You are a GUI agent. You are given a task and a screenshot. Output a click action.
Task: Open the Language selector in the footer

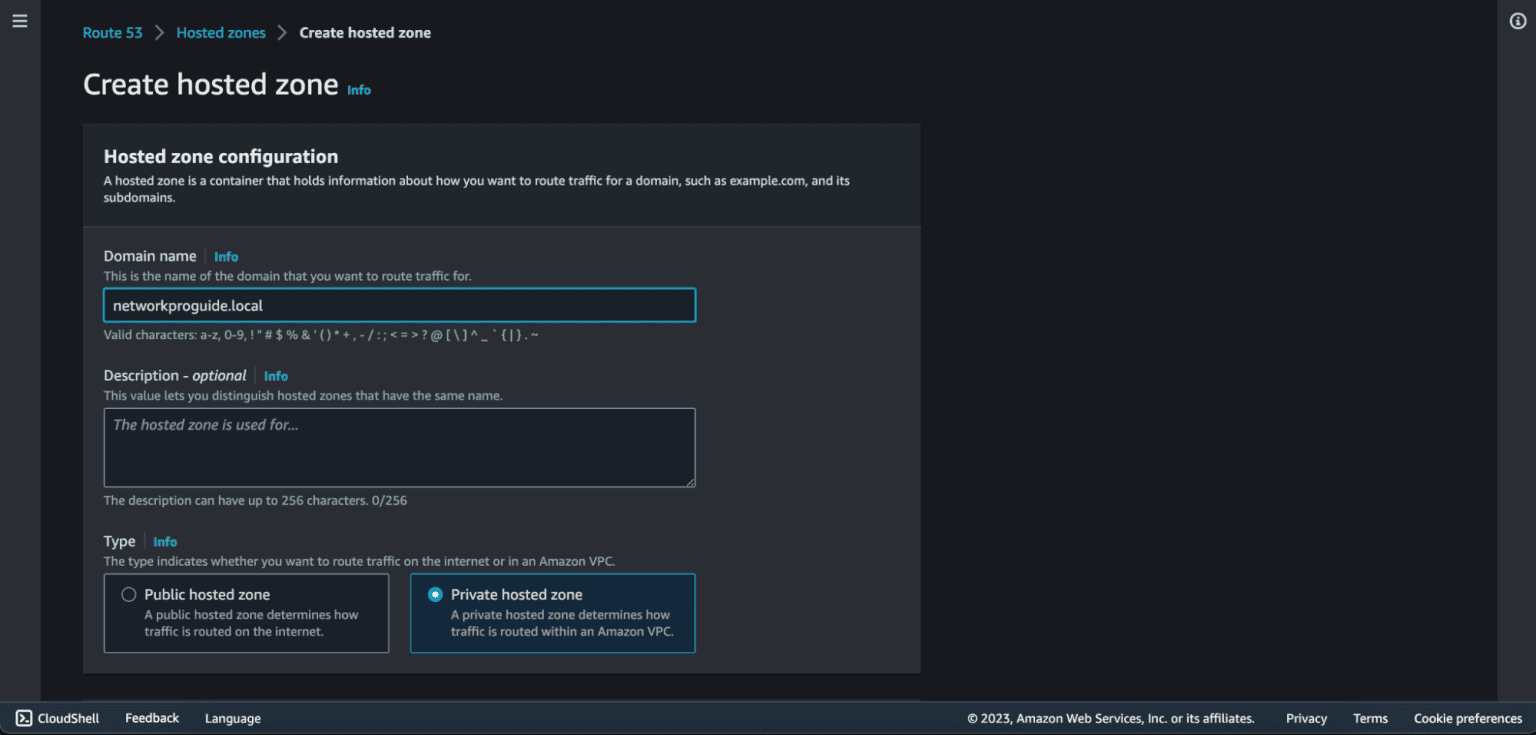[x=233, y=718]
